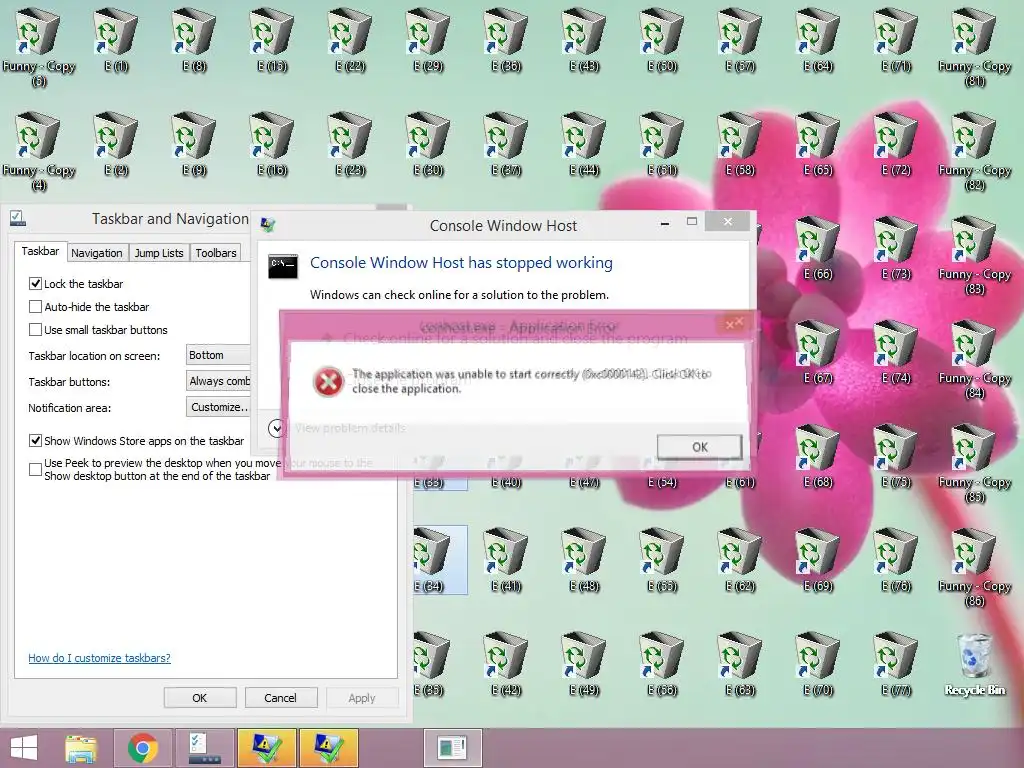This screenshot has width=1024, height=768.
Task: Open How do I customize taskbars link
Action: point(99,658)
